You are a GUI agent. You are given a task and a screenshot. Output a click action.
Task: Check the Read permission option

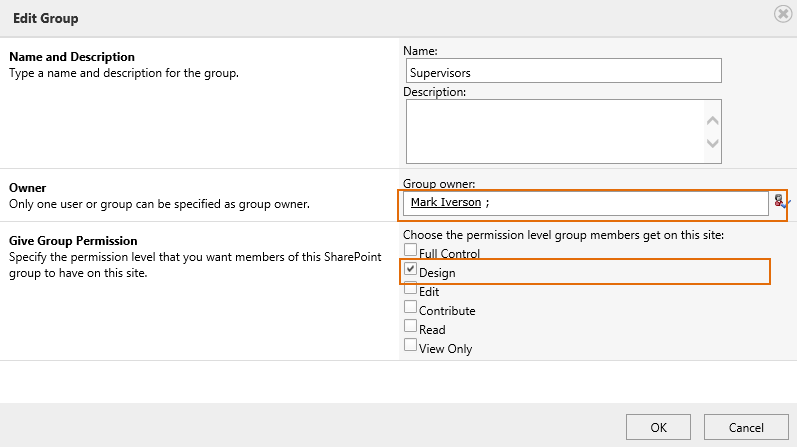tap(410, 327)
